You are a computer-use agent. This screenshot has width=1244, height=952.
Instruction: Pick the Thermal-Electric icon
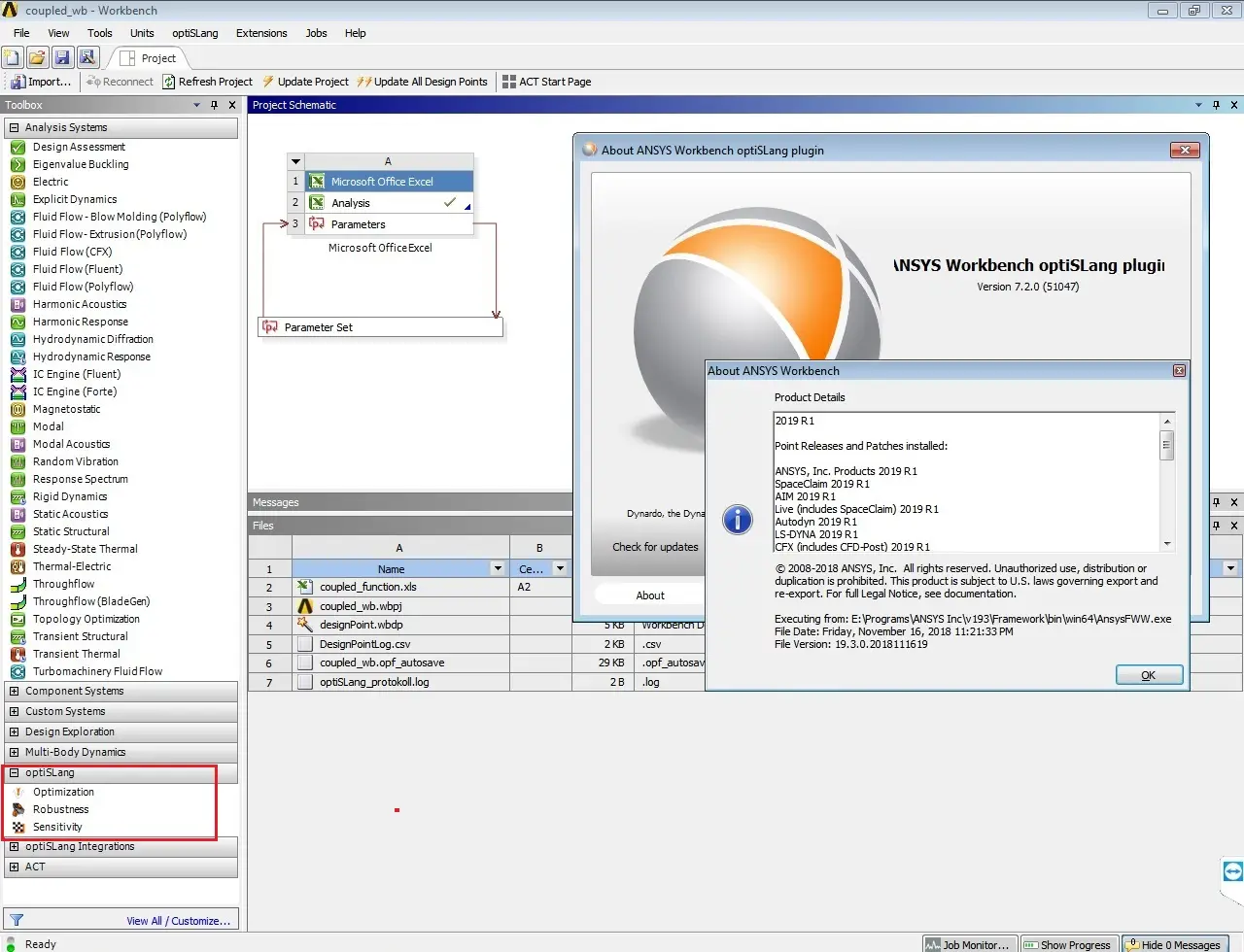(x=17, y=566)
